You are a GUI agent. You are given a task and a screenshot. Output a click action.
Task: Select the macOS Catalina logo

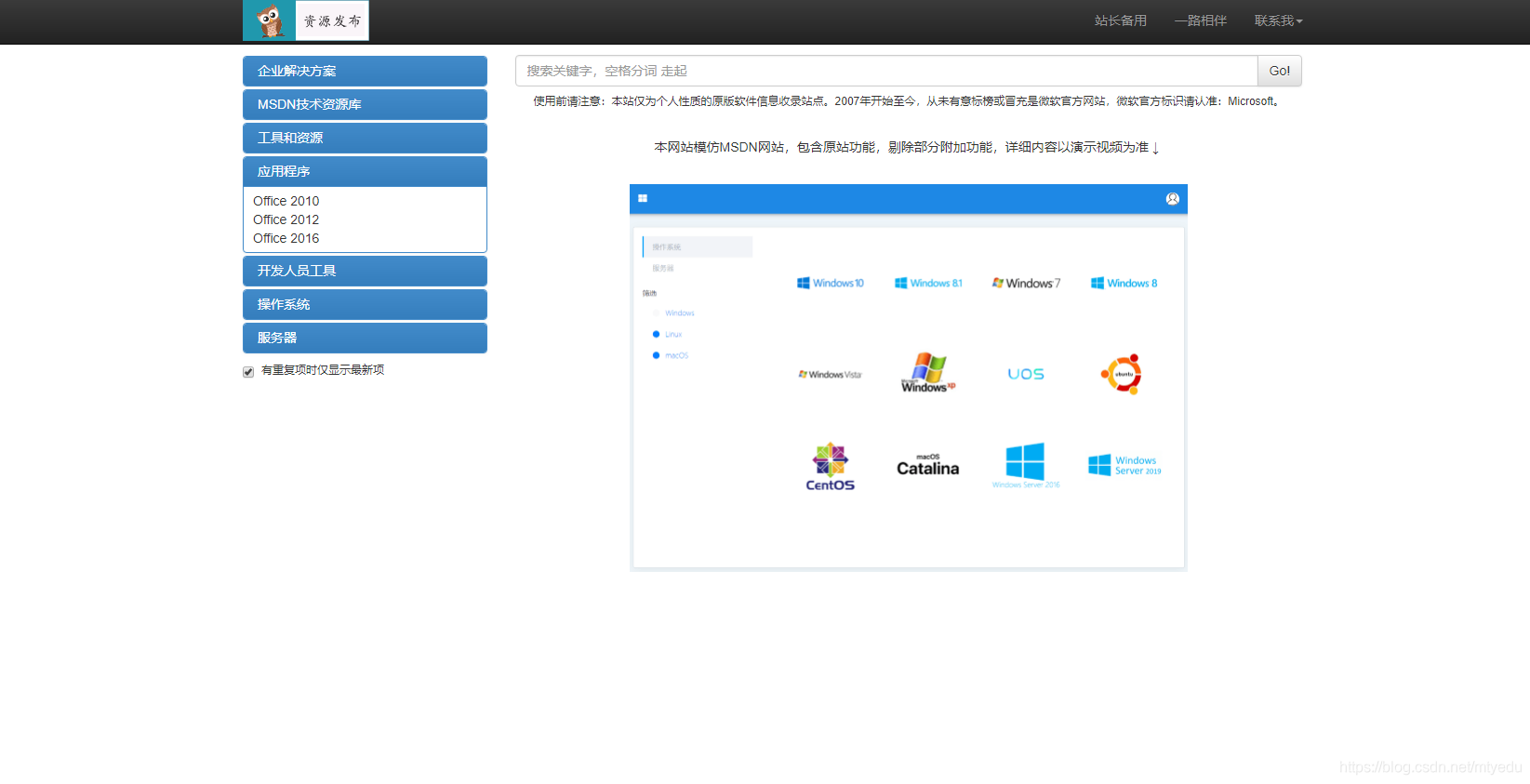click(x=928, y=465)
